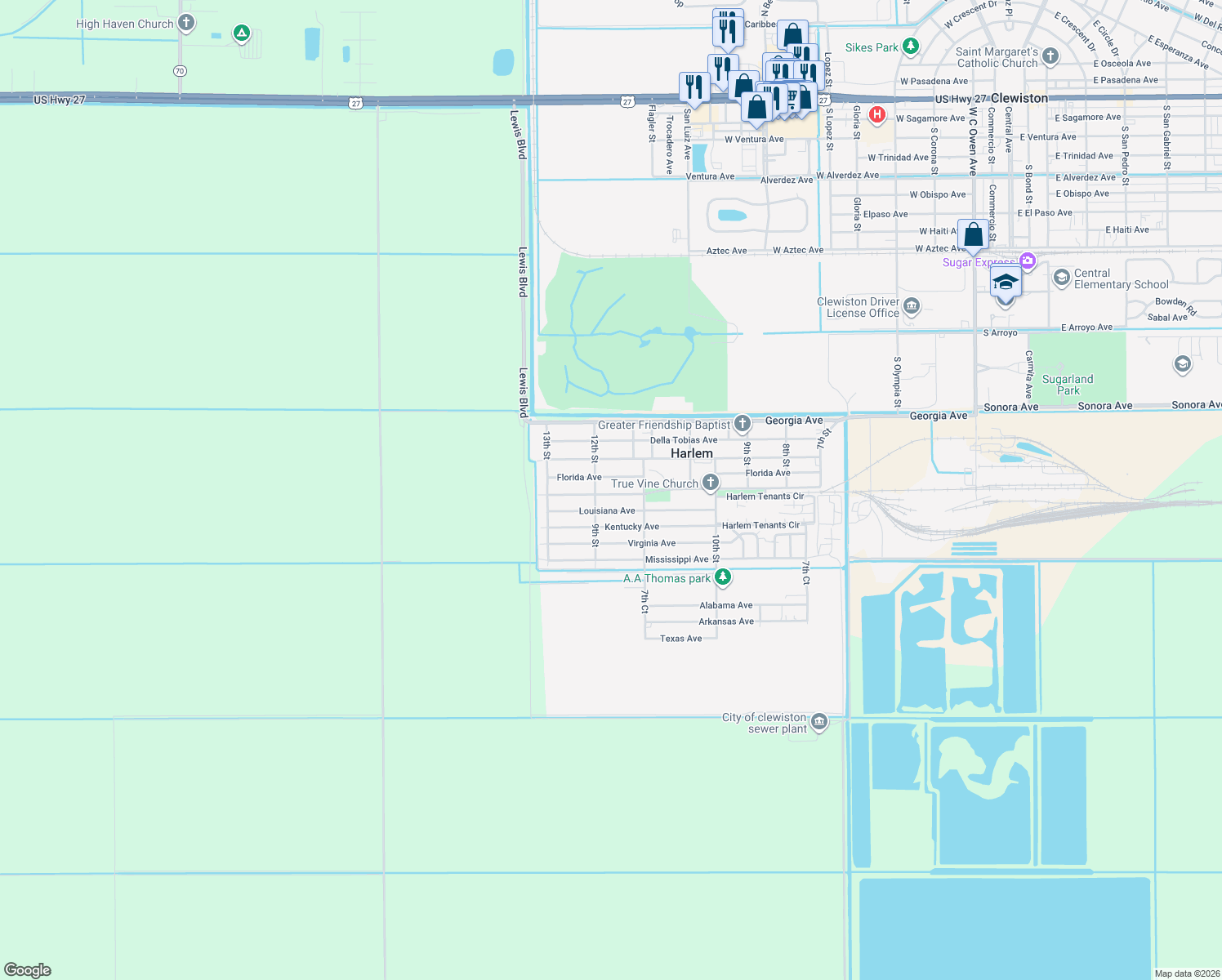Select the green park icon near High Haven Church
The image size is (1222, 980).
(241, 33)
